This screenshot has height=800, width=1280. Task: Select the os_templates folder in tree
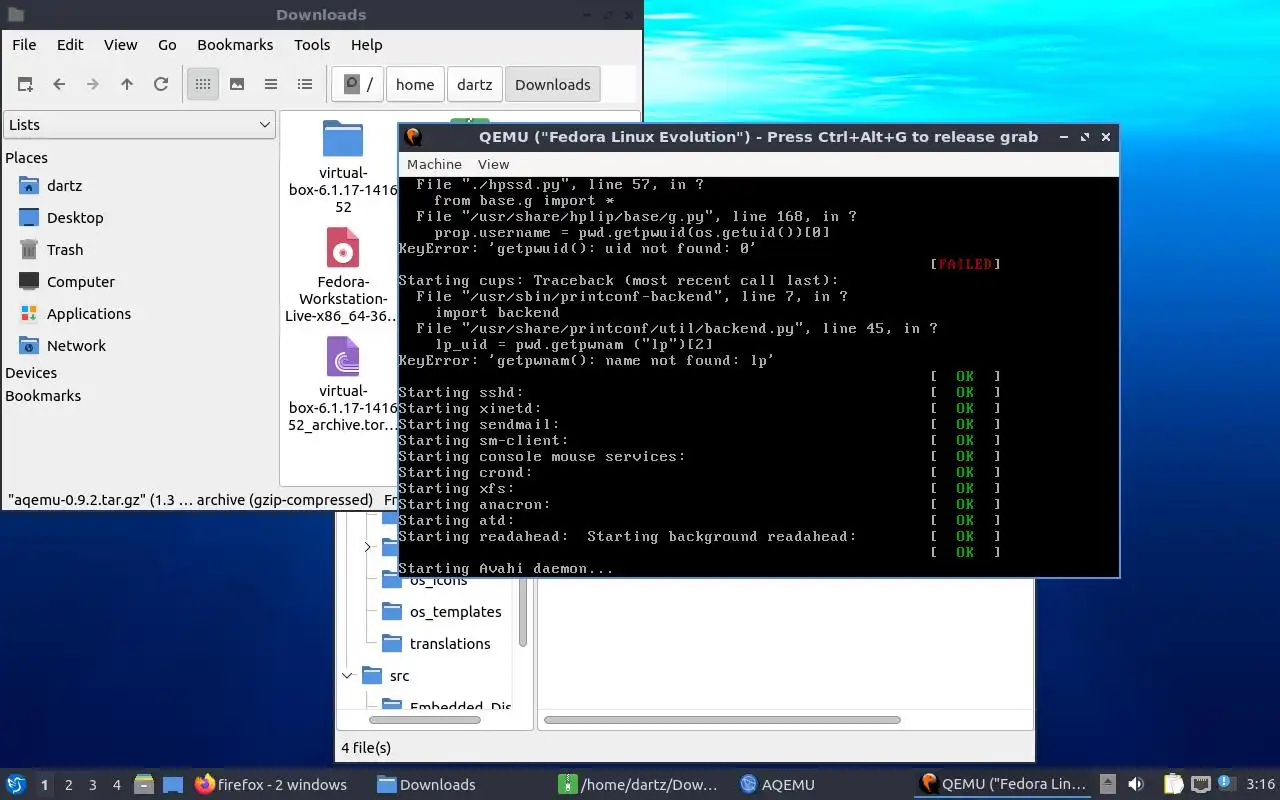tap(455, 612)
